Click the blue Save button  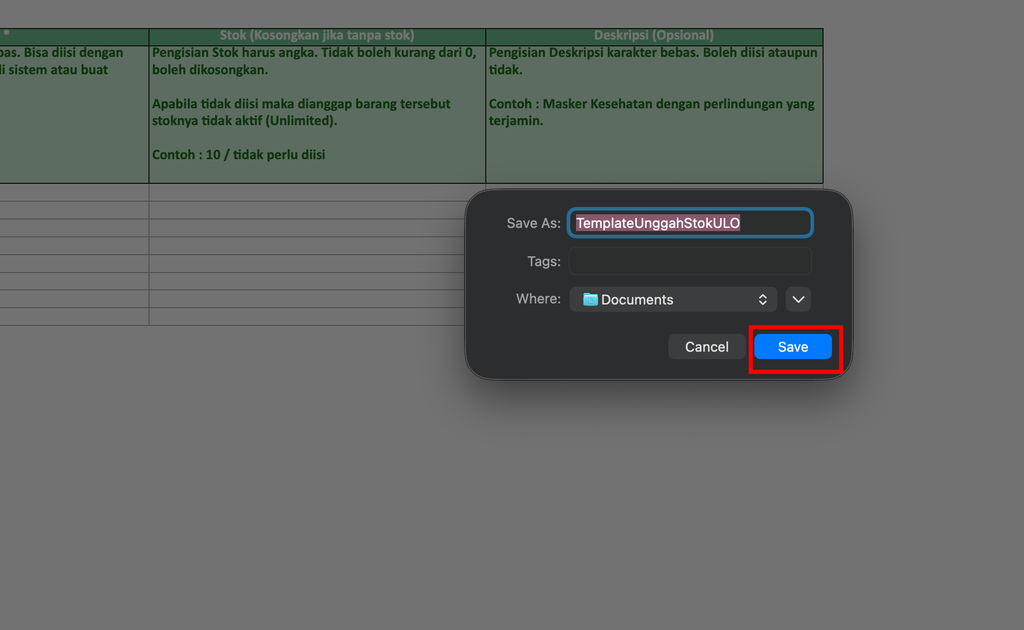792,347
